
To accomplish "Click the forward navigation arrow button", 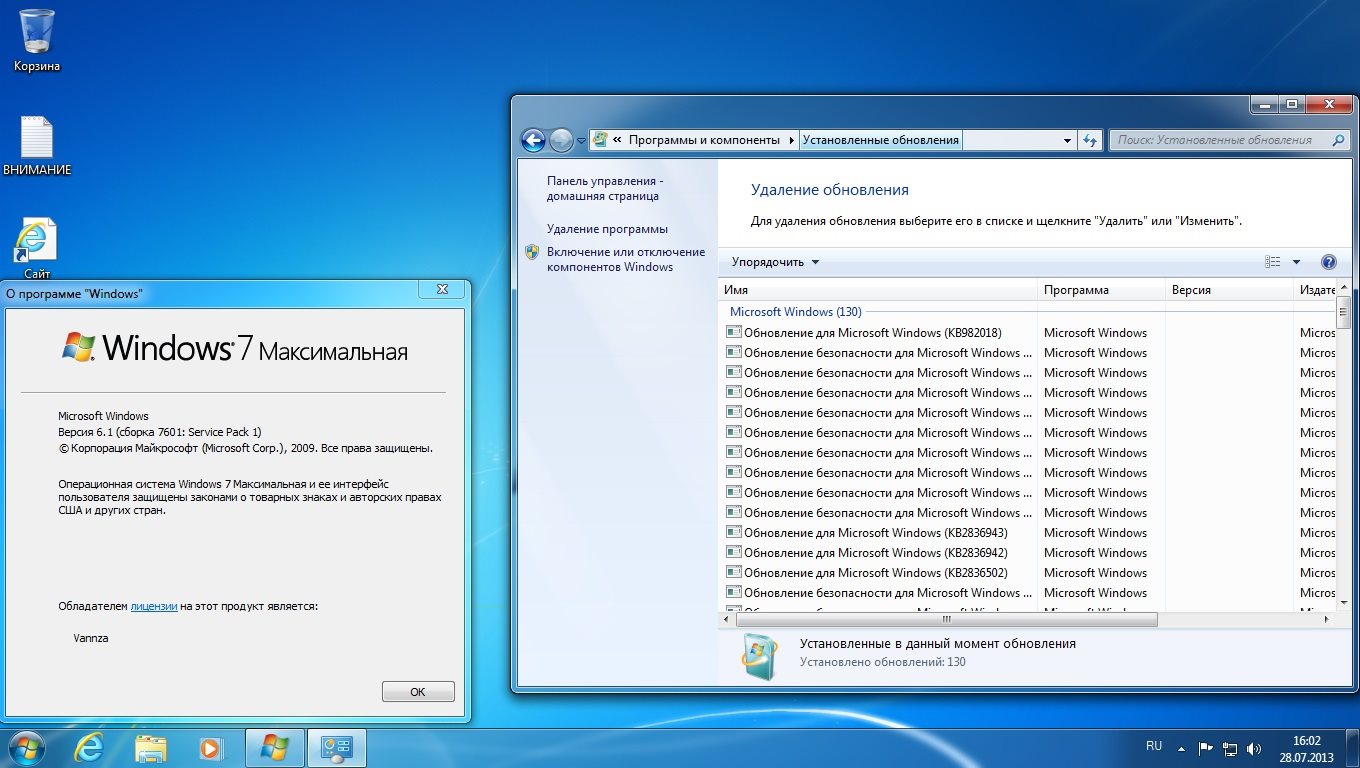I will 561,141.
